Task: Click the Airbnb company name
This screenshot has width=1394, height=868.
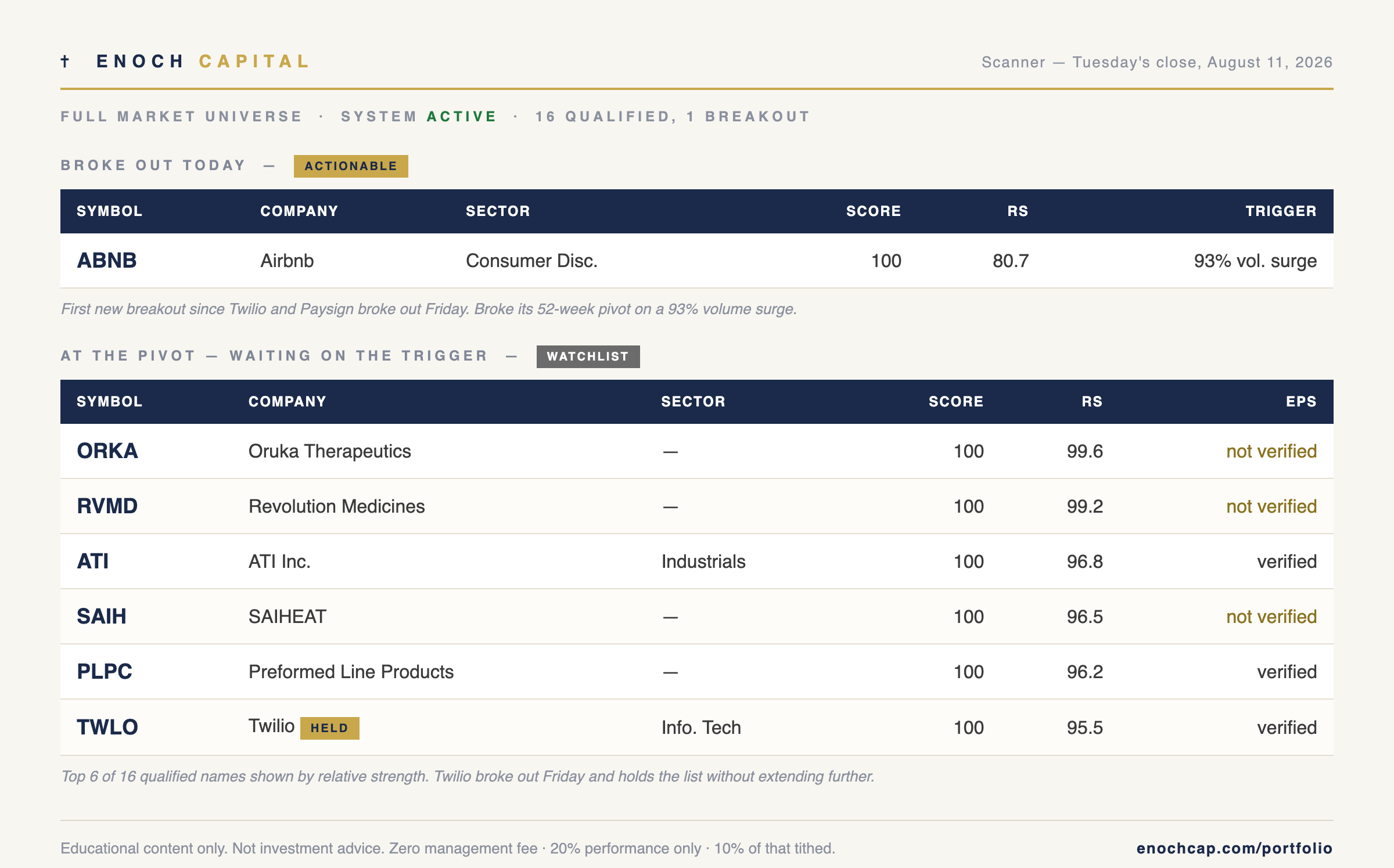Action: click(x=287, y=261)
